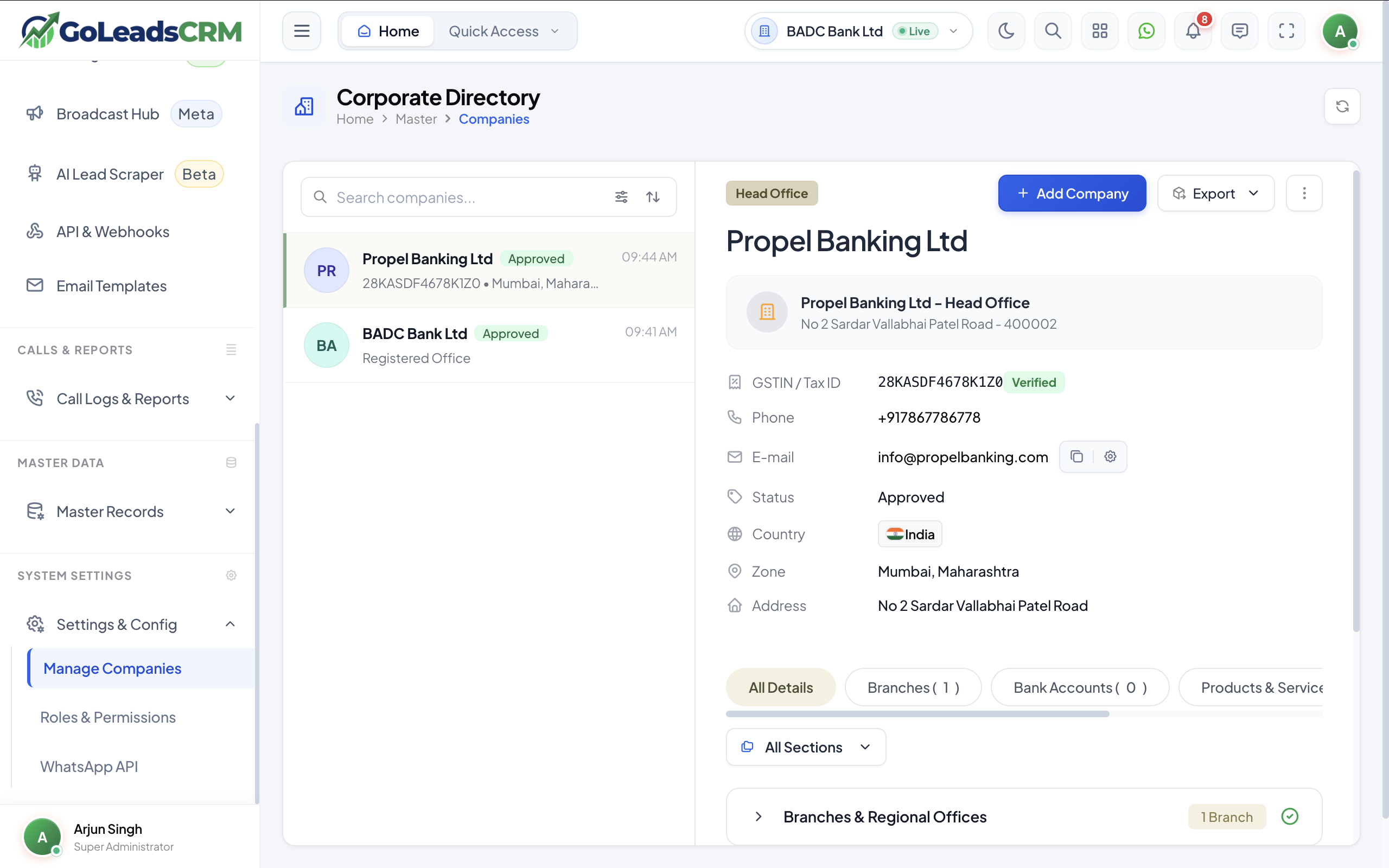Toggle fullscreen mode icon
Image resolution: width=1389 pixels, height=868 pixels.
click(1286, 31)
